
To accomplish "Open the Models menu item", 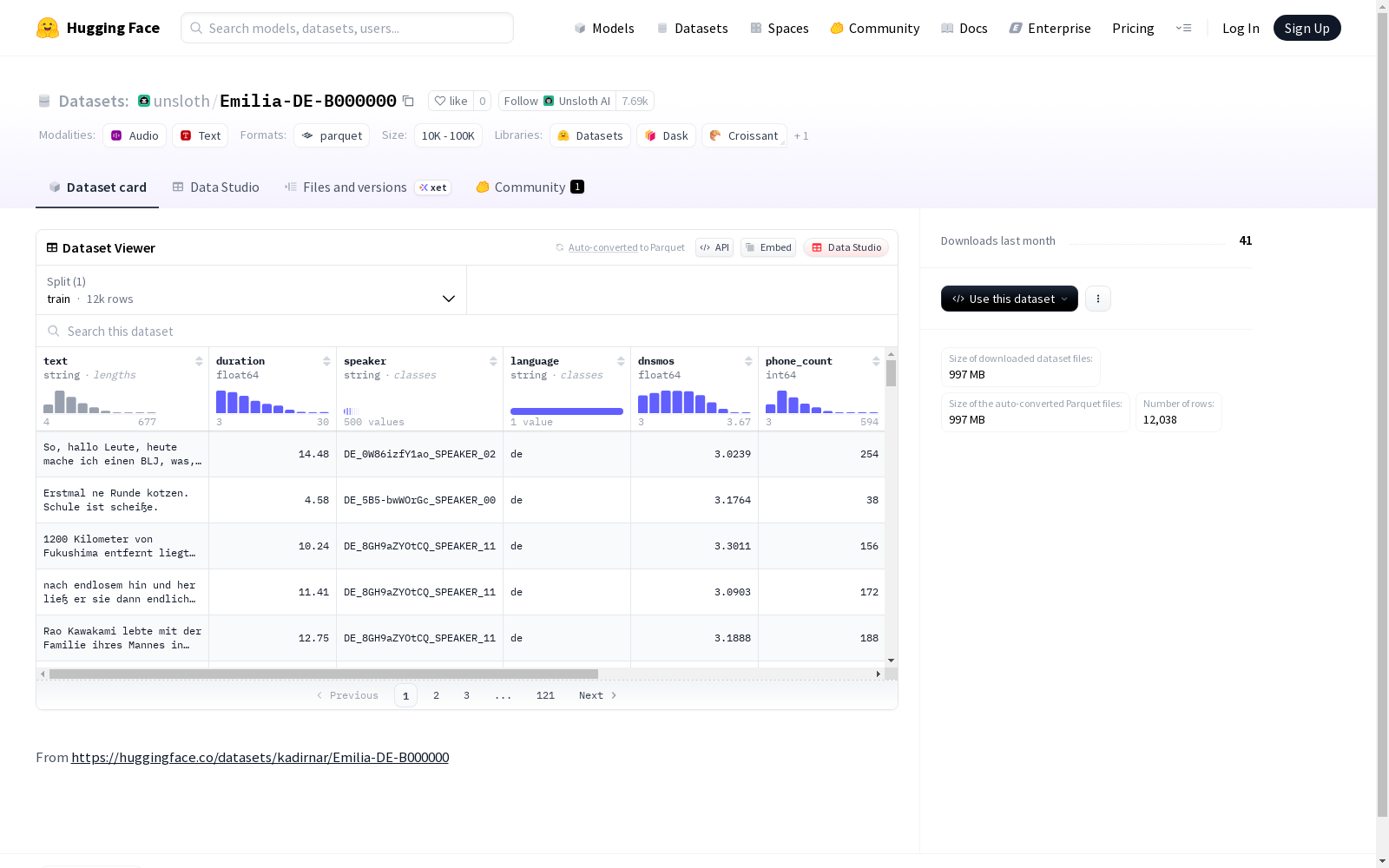I will tap(604, 28).
